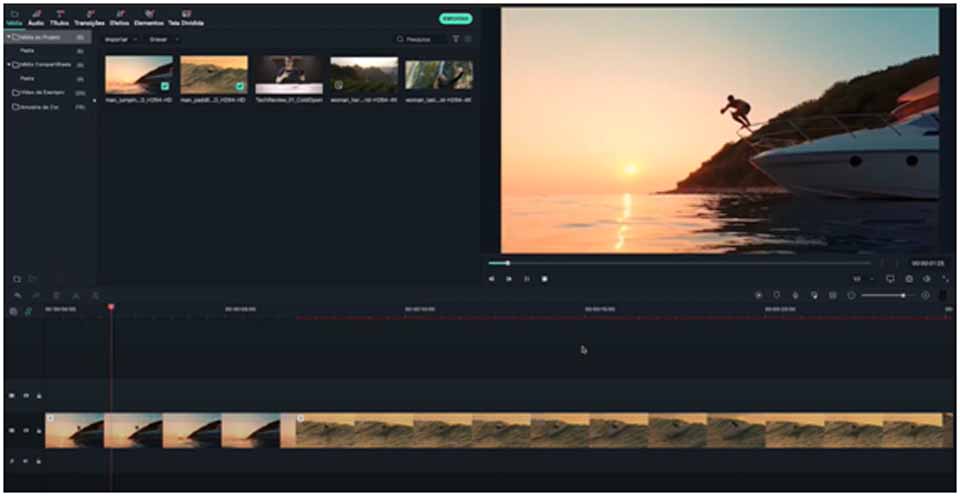Open the Importar dropdown
Screen dimensions: 960x496
(x=121, y=39)
